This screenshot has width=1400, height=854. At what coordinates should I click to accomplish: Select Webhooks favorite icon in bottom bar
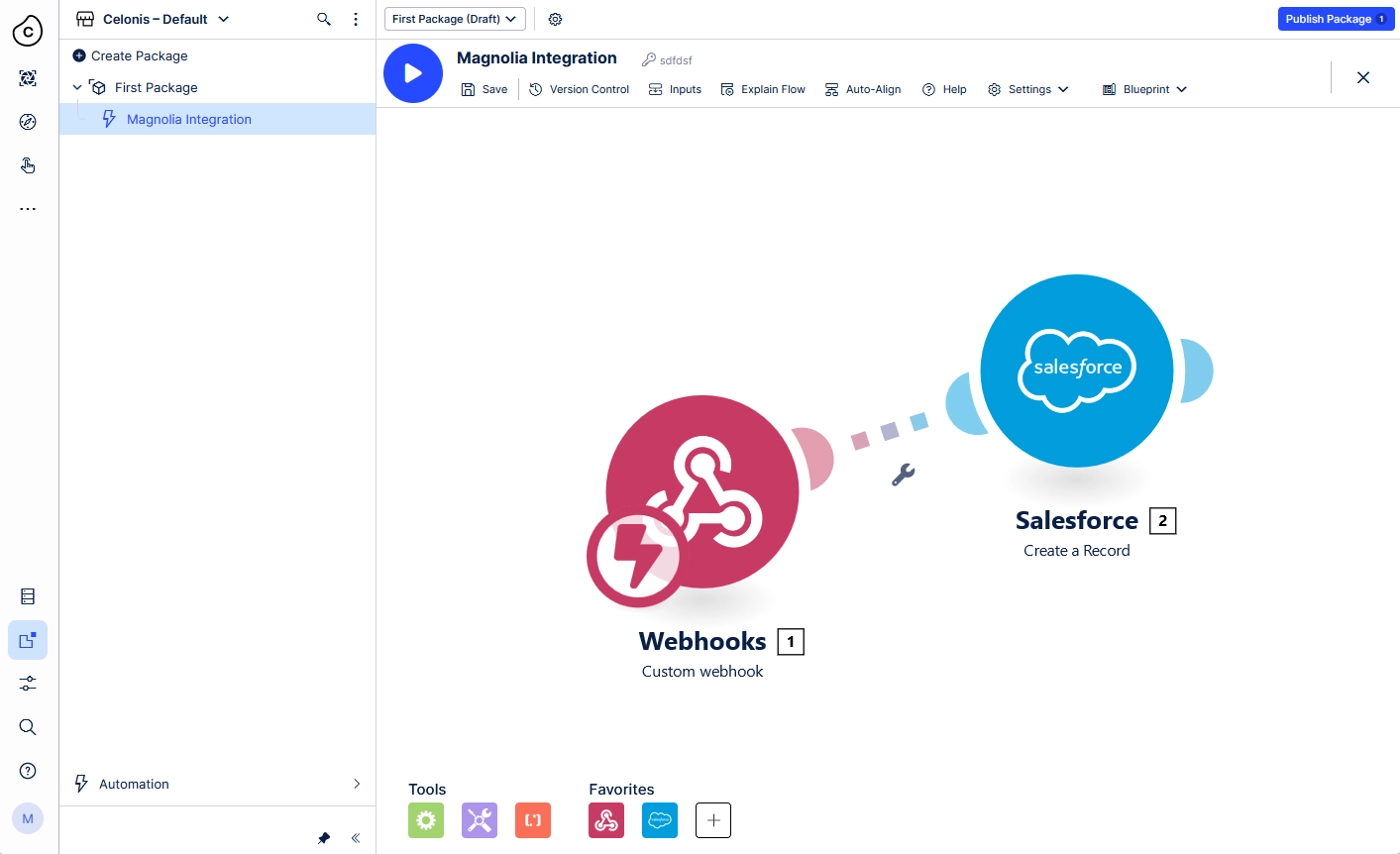click(x=606, y=820)
